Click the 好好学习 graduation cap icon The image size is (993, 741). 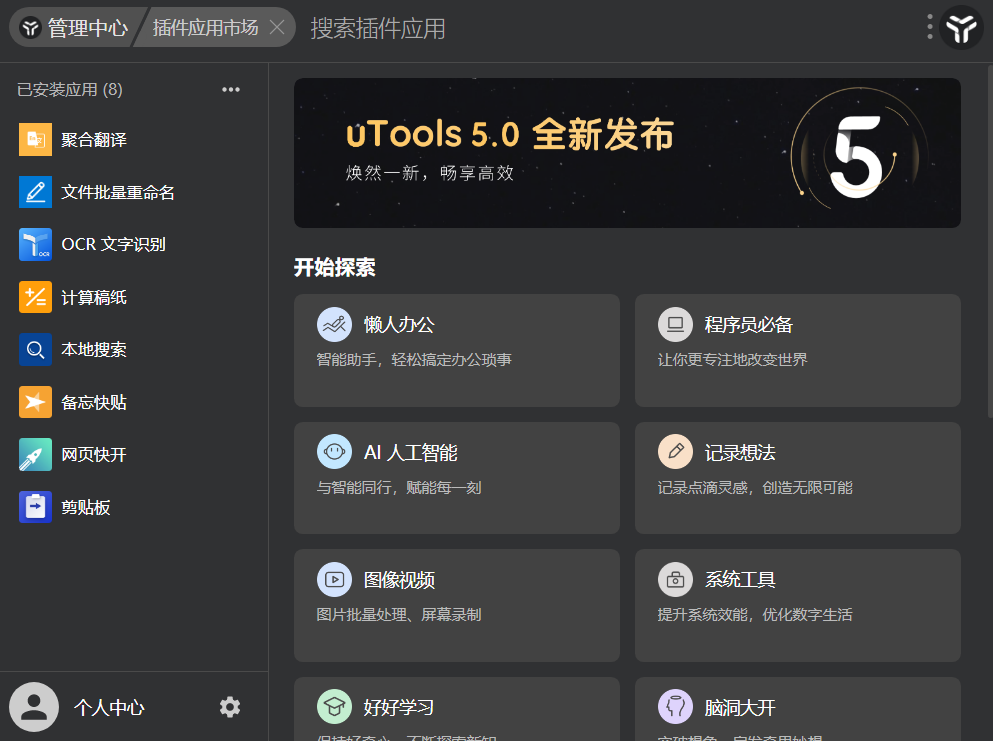(334, 706)
